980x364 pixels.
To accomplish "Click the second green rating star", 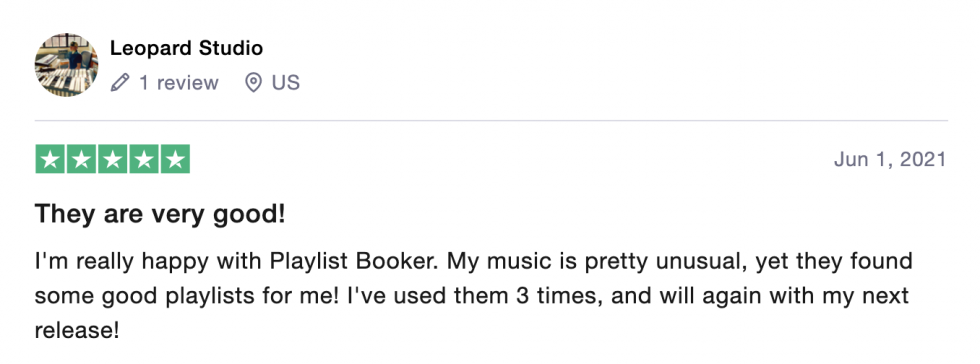I will [81, 159].
